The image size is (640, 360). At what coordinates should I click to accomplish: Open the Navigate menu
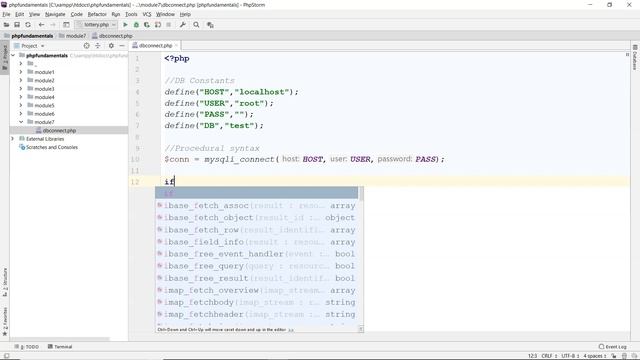(55, 14)
